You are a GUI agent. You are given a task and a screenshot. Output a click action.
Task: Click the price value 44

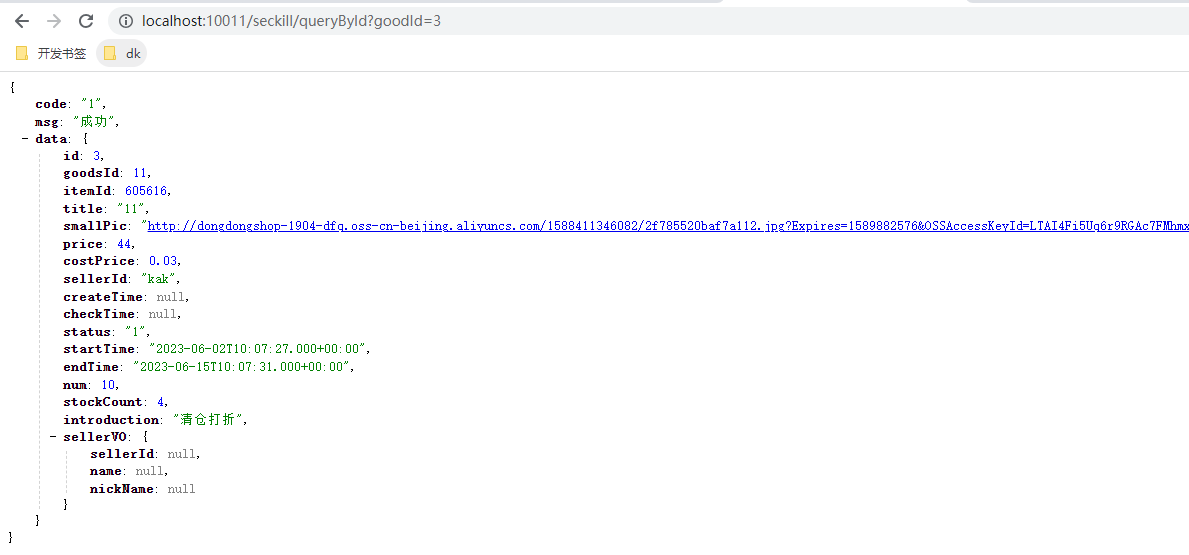click(124, 244)
